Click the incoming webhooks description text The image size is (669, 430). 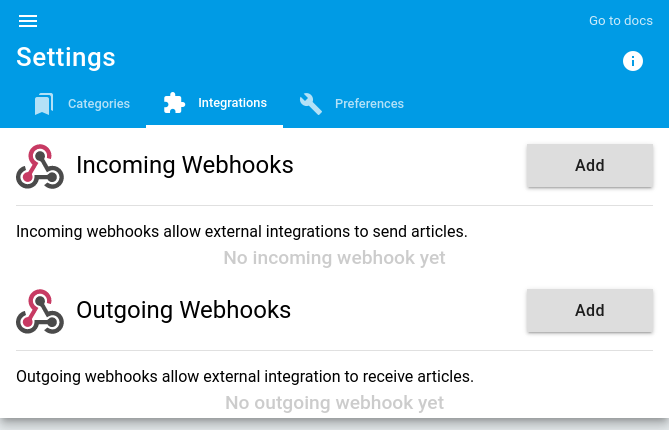pyautogui.click(x=242, y=232)
